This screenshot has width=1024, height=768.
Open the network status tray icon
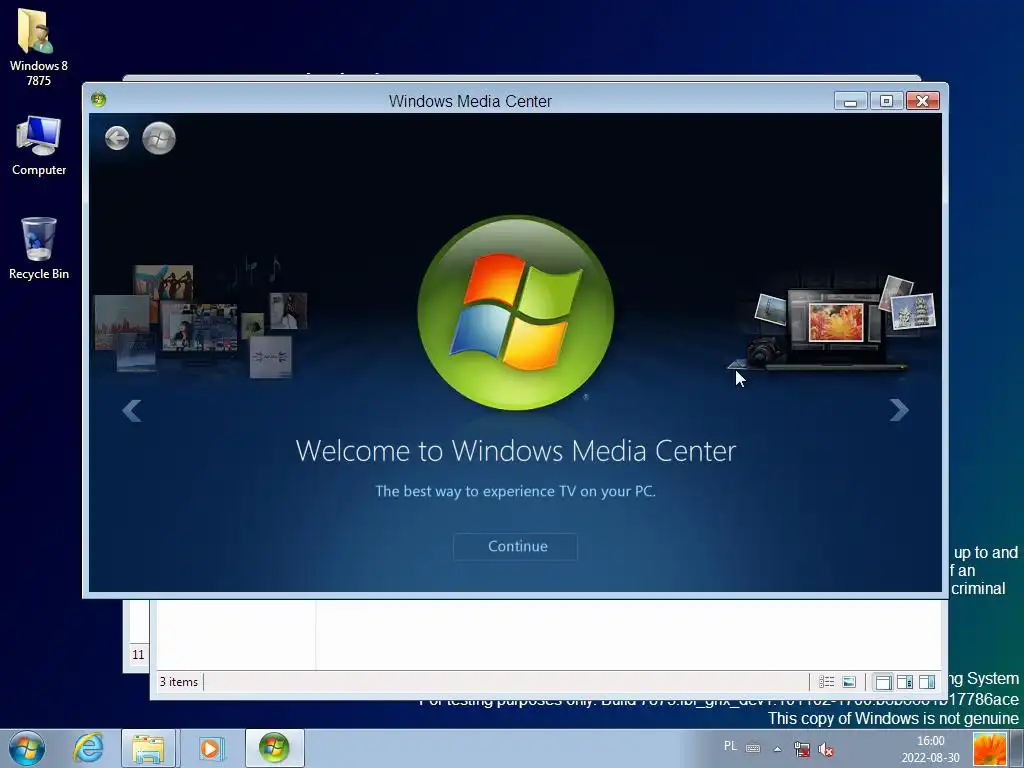[x=801, y=749]
